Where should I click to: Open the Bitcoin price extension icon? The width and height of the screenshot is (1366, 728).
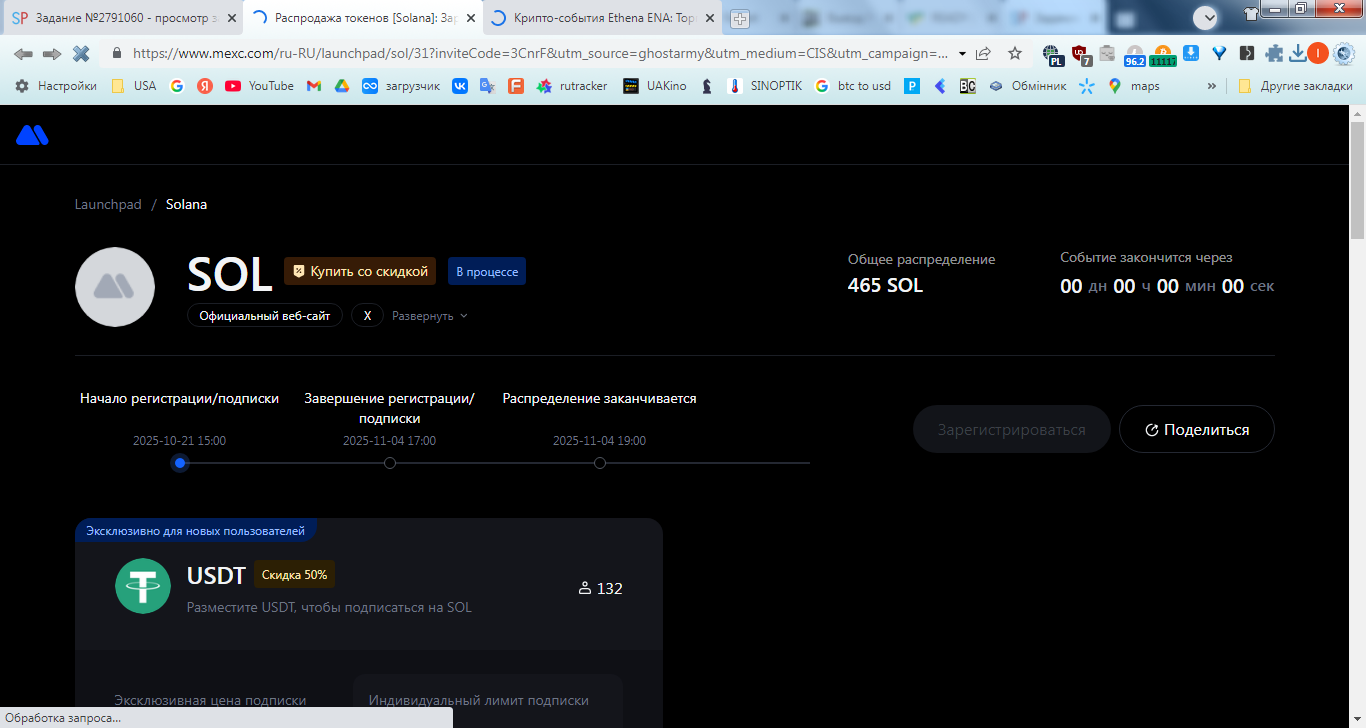tap(1162, 55)
